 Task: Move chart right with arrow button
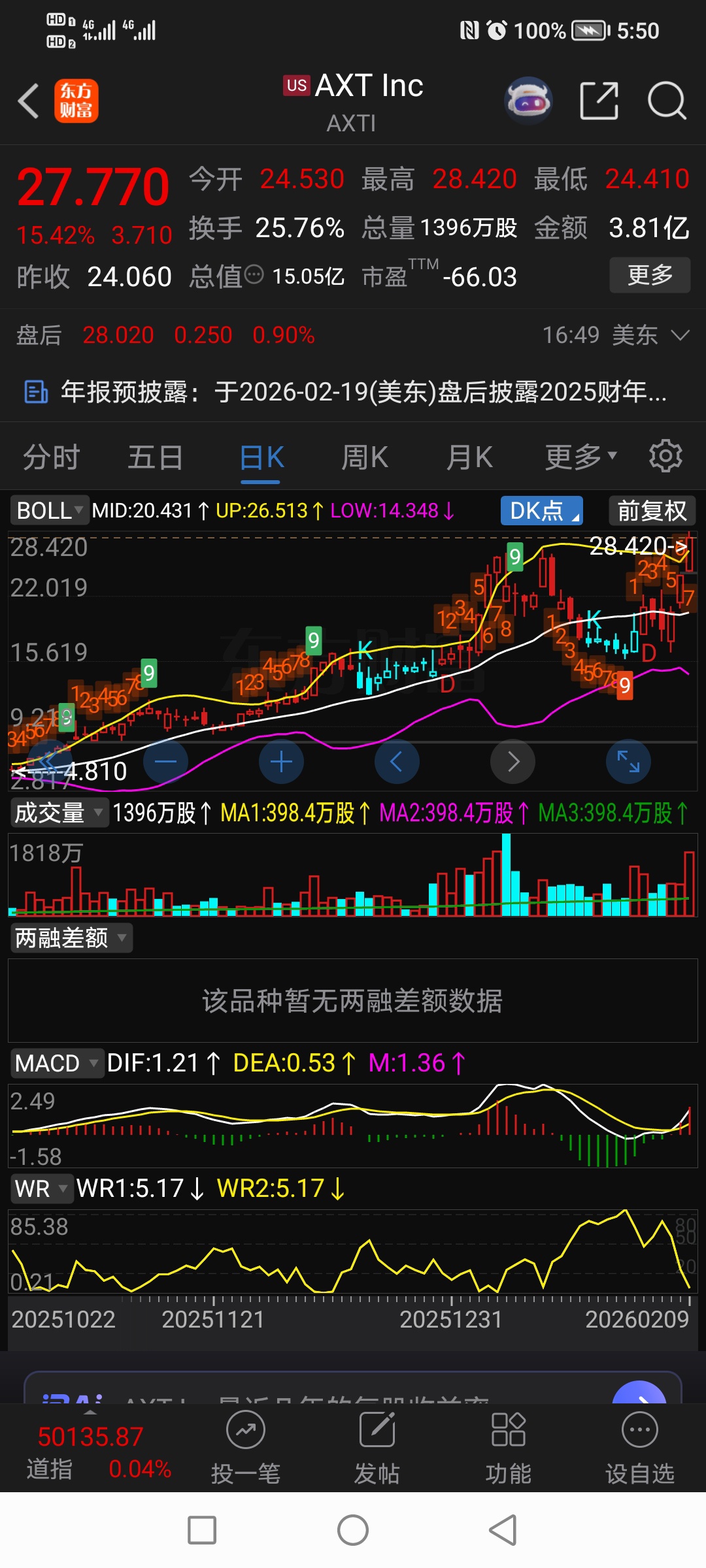(513, 762)
